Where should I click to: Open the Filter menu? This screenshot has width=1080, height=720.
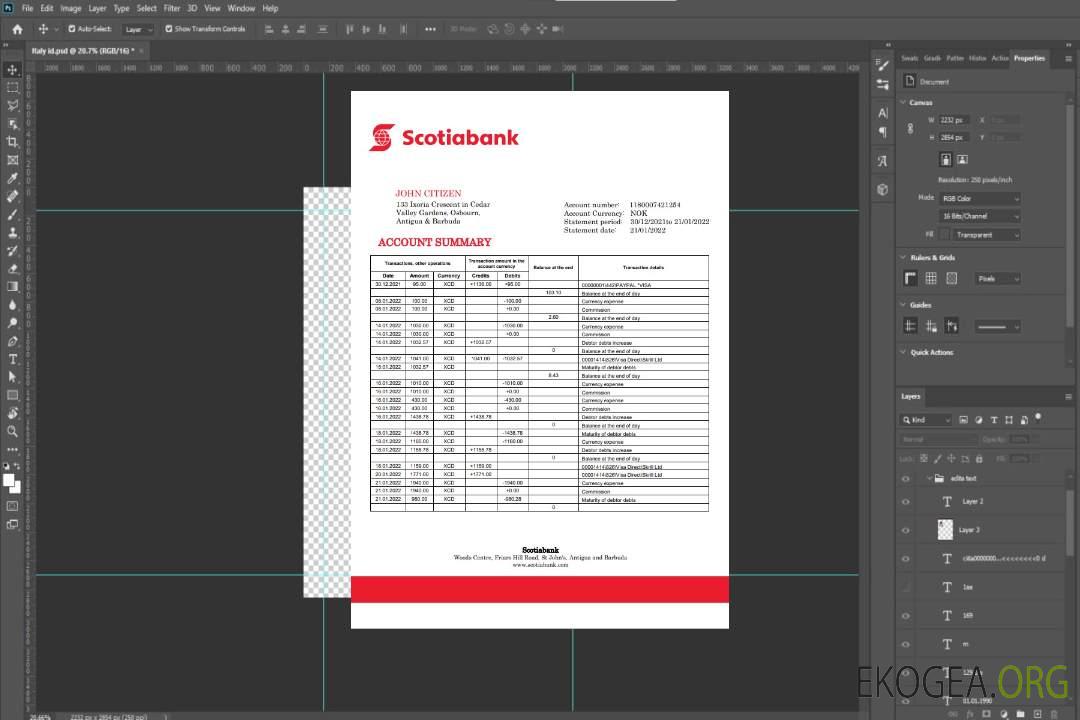point(172,8)
